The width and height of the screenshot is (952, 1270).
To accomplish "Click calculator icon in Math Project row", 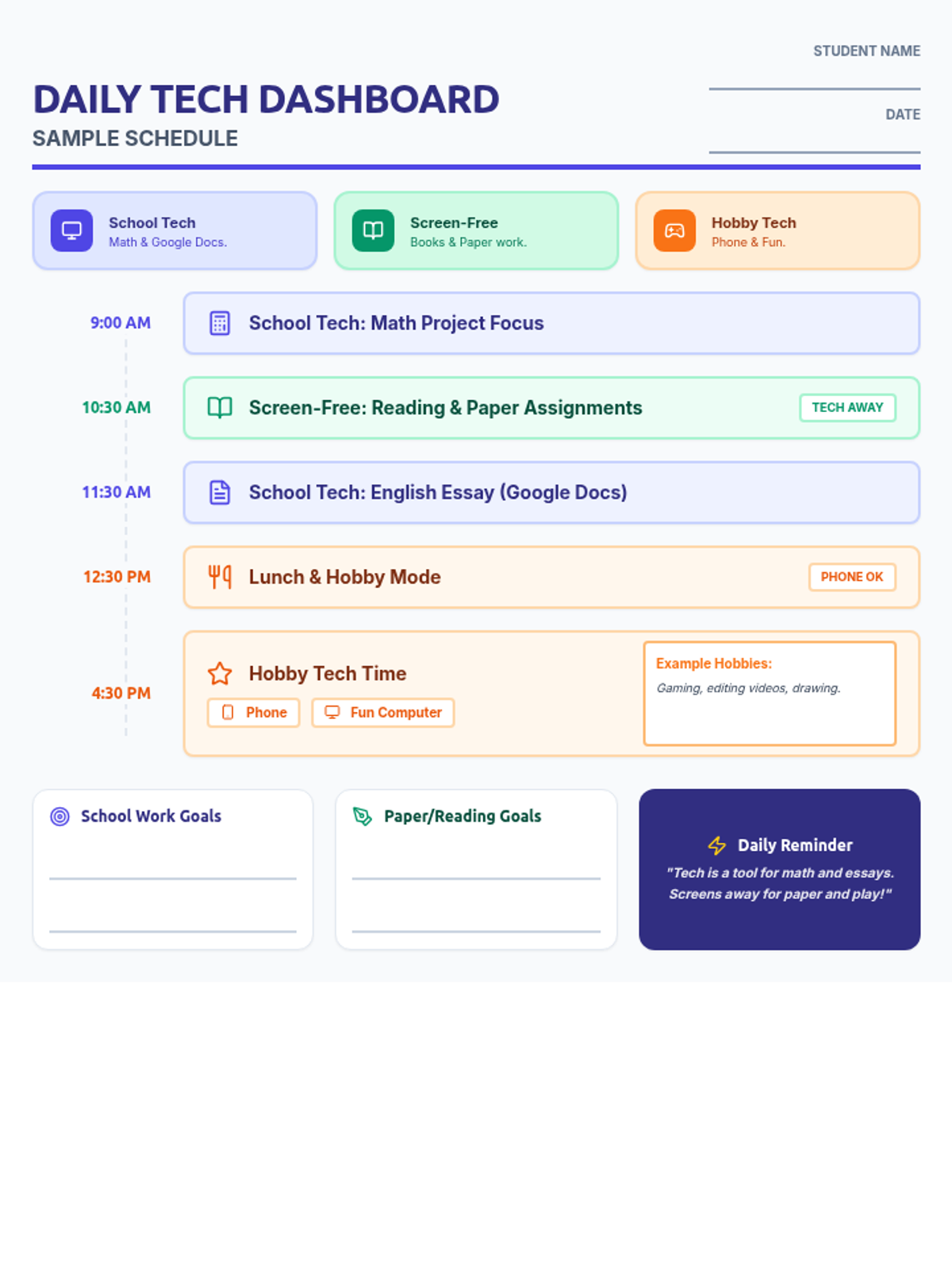I will tap(220, 324).
